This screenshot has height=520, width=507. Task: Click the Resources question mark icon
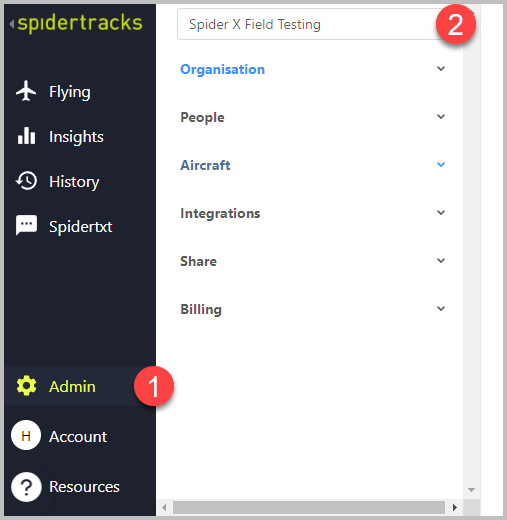(26, 487)
